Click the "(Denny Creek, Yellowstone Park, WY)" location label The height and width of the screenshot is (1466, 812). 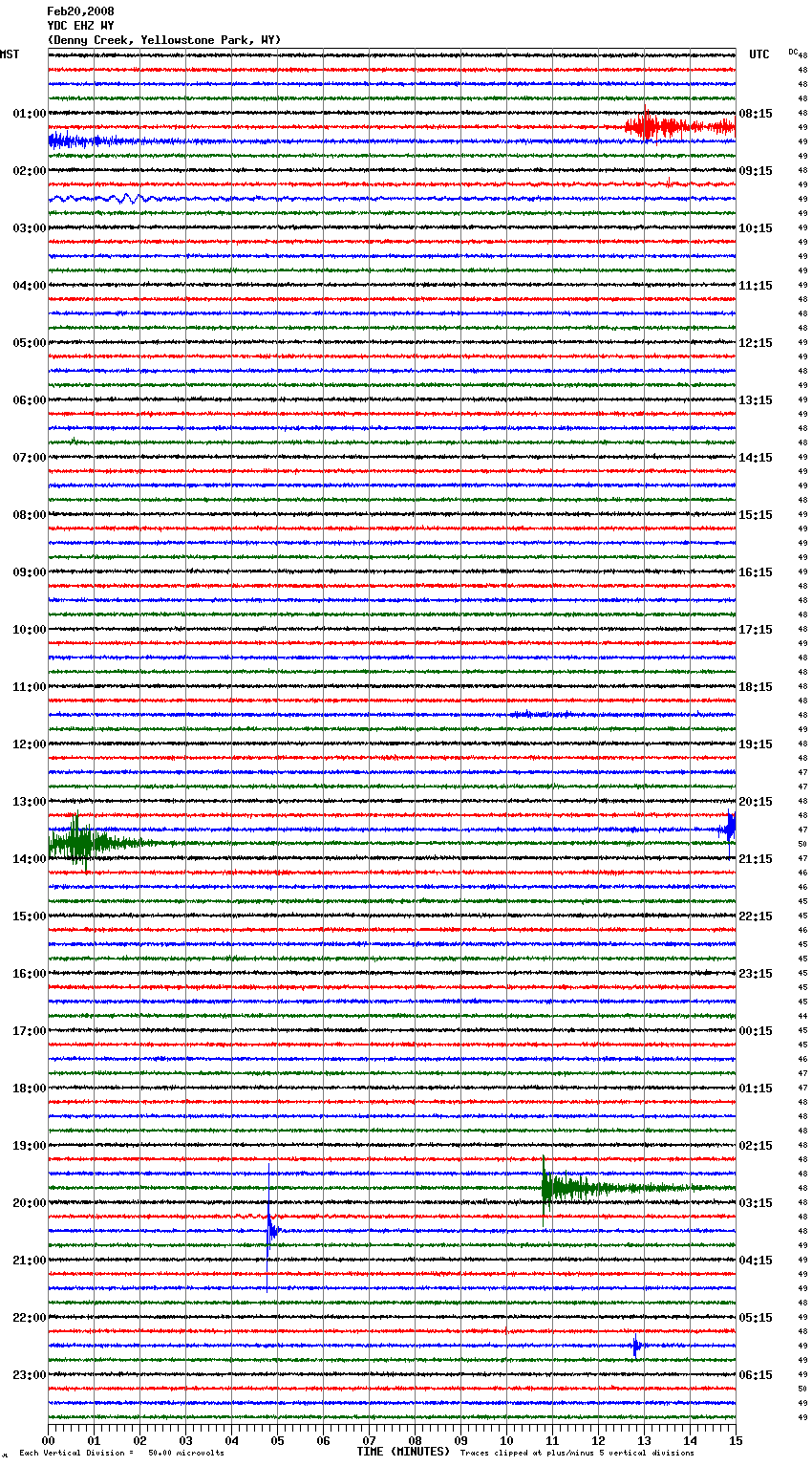point(164,40)
